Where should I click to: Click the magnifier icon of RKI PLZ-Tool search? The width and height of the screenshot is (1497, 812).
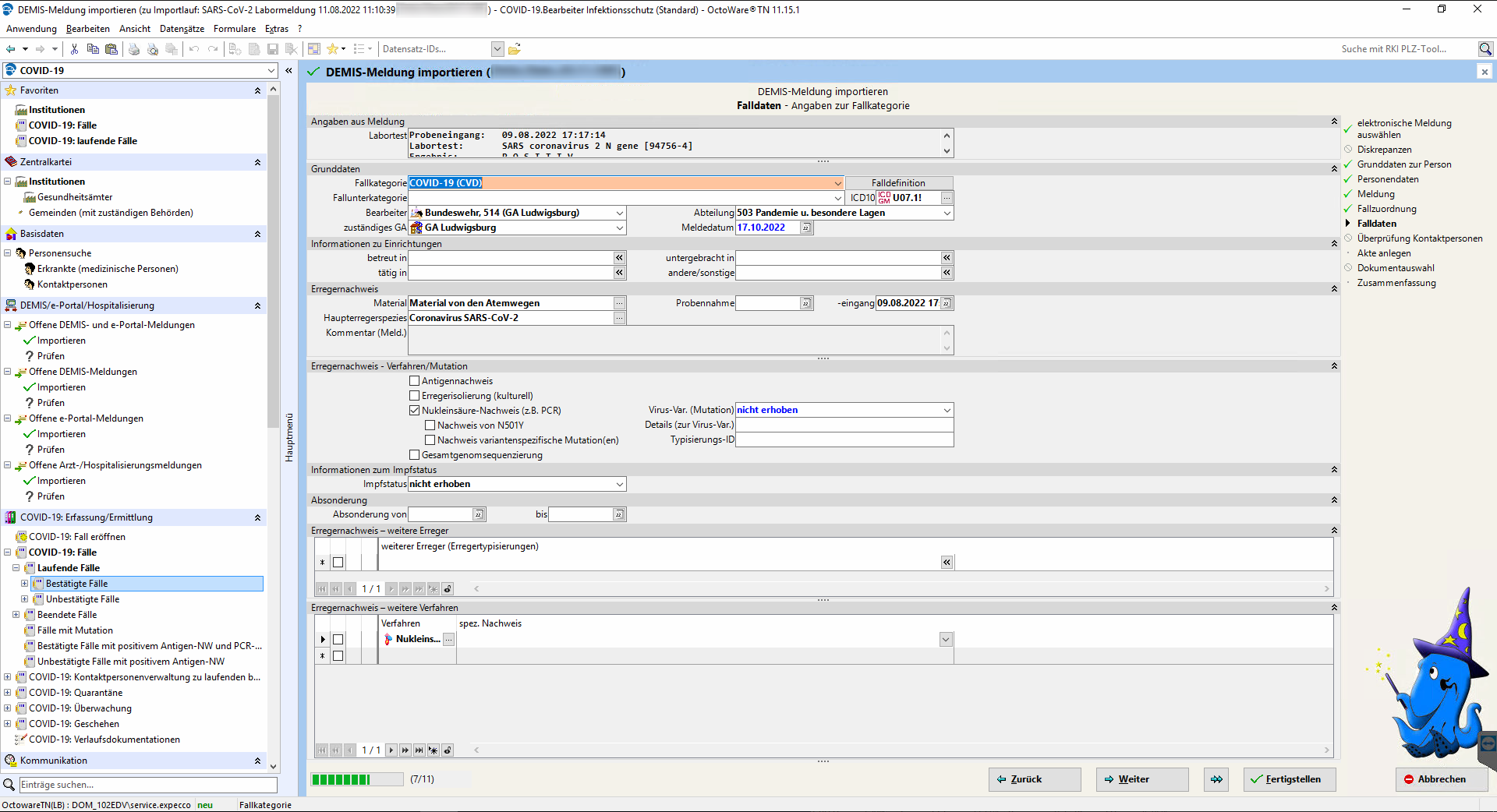pyautogui.click(x=1485, y=49)
